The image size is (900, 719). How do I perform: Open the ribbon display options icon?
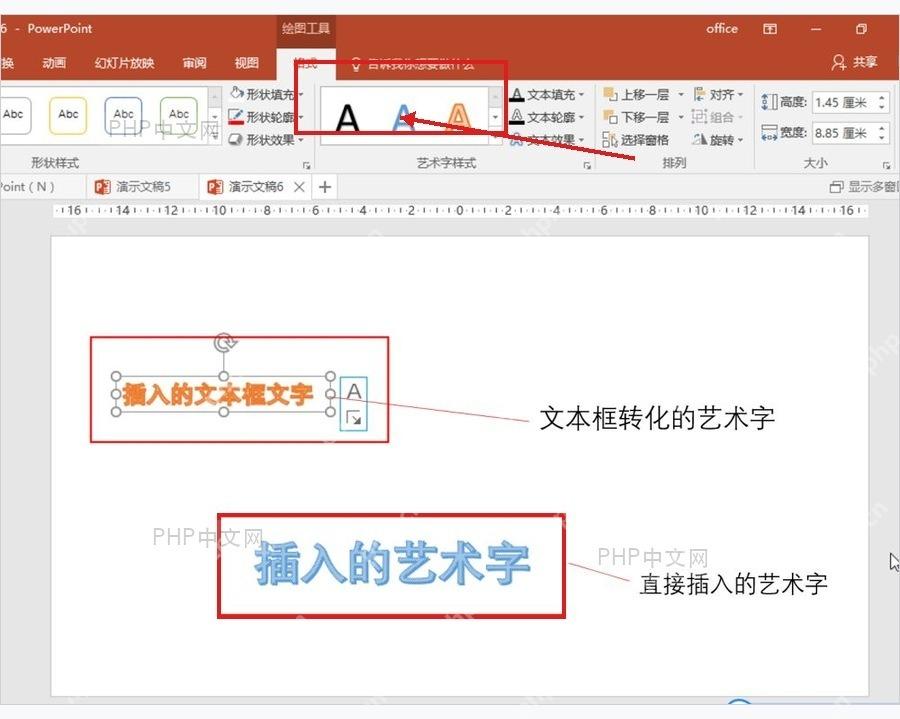point(770,29)
